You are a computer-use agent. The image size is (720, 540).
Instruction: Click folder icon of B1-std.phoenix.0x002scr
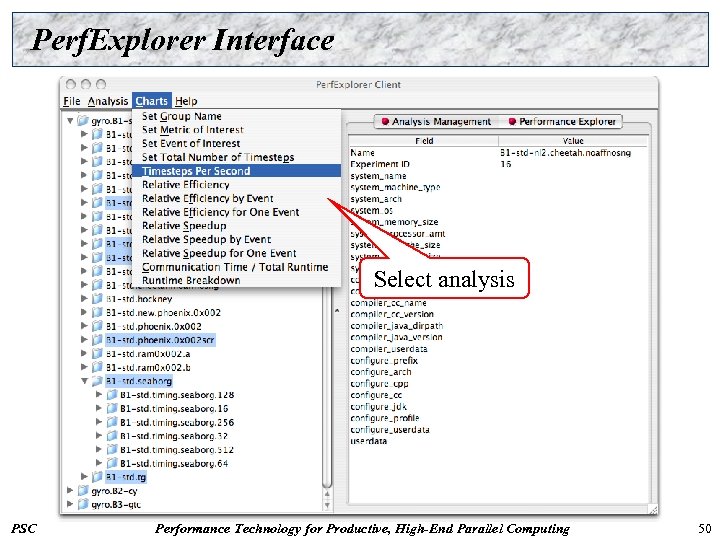[x=97, y=340]
